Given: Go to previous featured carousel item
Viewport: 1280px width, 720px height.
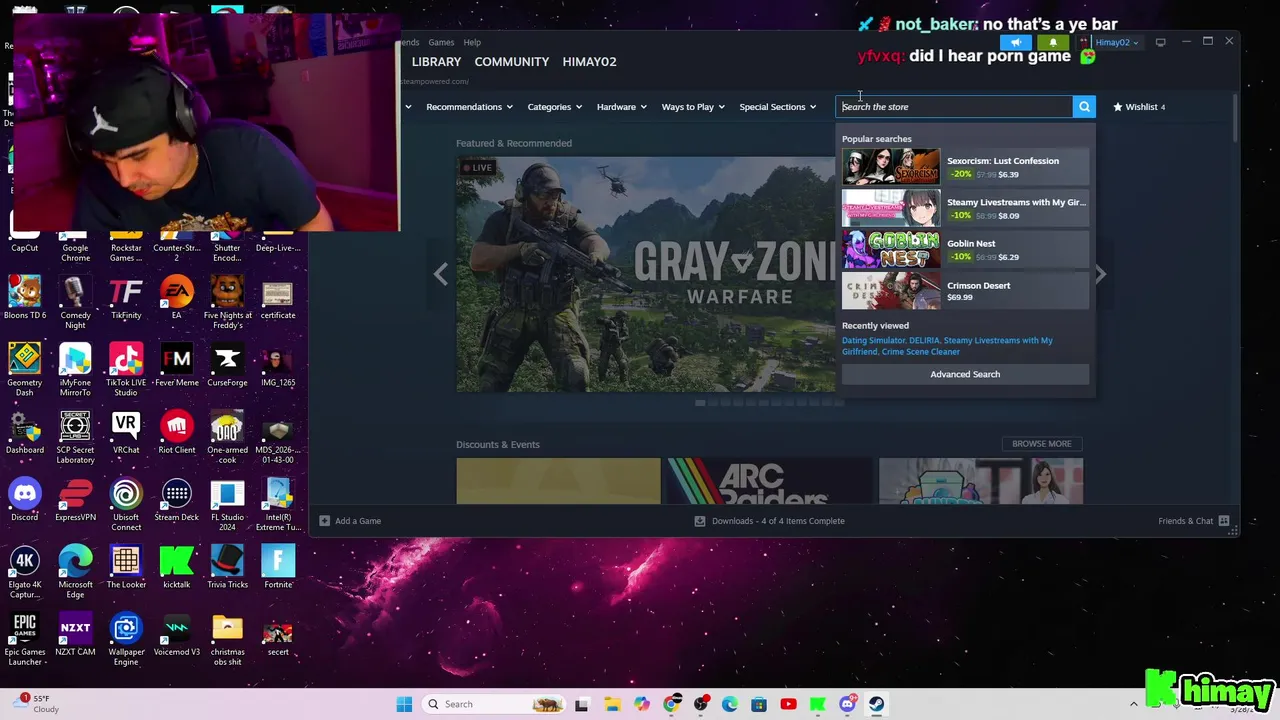Looking at the screenshot, I should click(x=441, y=274).
